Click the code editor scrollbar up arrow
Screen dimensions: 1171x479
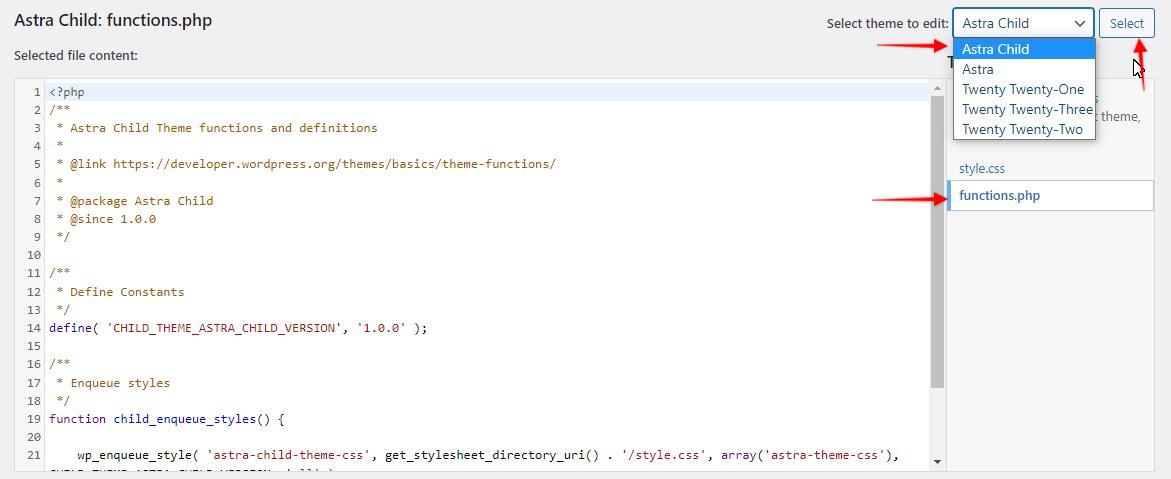937,89
